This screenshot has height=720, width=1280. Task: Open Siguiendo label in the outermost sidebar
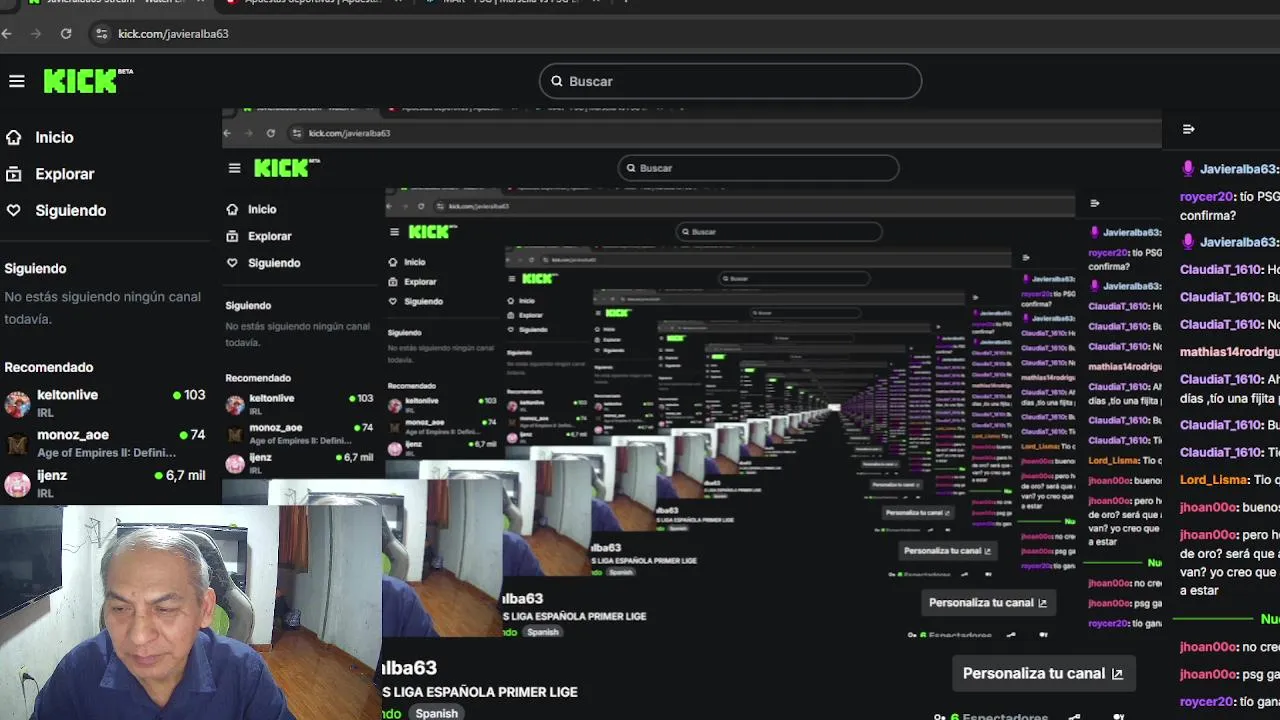click(x=71, y=210)
